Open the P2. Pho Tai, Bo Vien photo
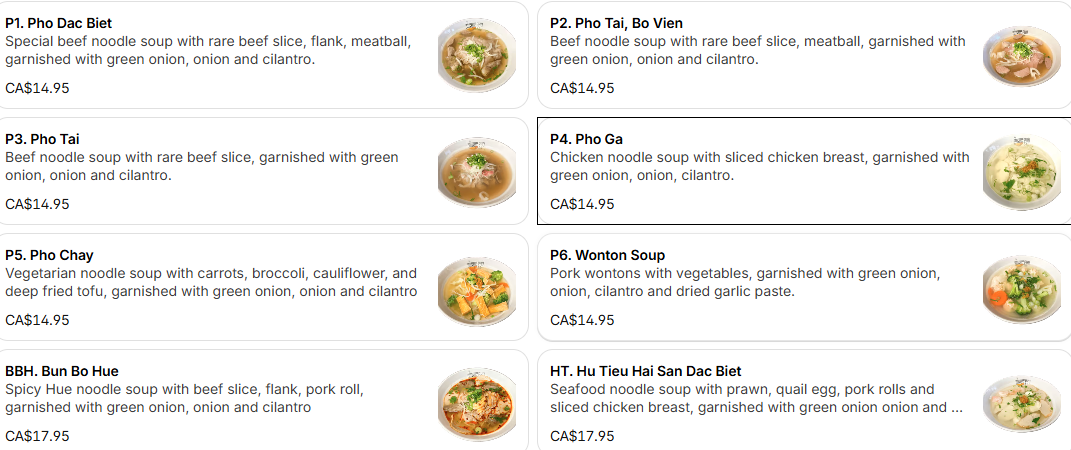The image size is (1071, 450). click(1022, 55)
